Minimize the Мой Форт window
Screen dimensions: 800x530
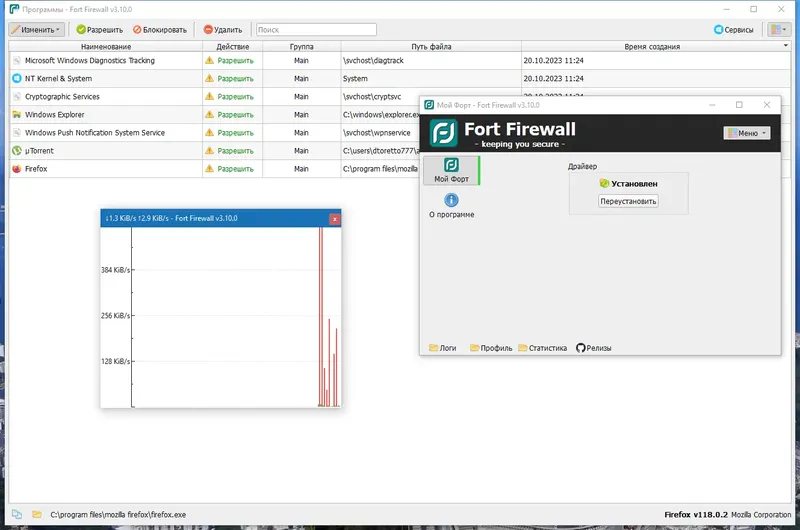[712, 105]
